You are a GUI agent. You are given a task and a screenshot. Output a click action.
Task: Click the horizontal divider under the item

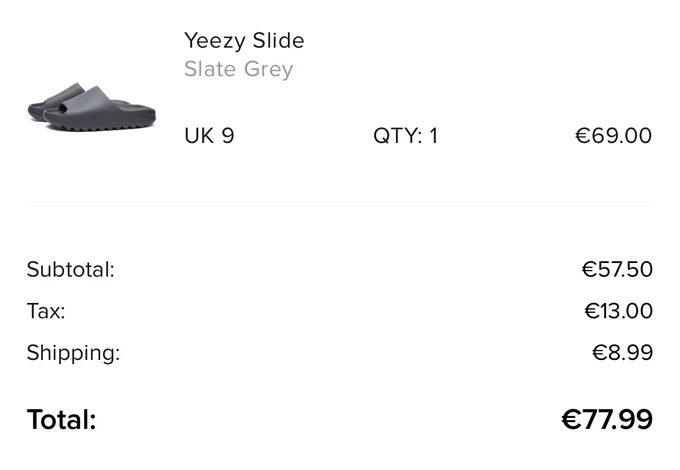click(x=340, y=202)
